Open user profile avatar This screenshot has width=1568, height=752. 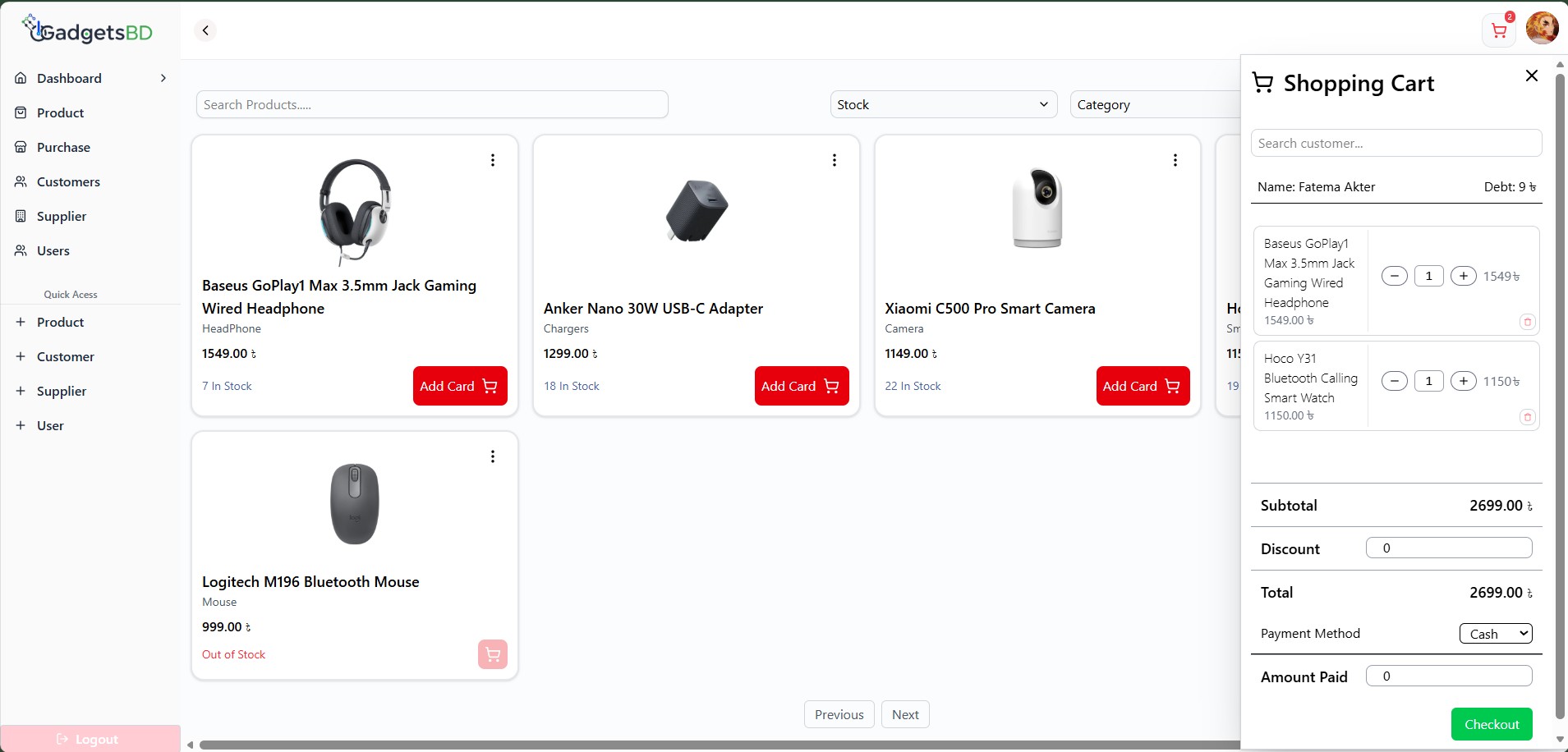point(1542,28)
